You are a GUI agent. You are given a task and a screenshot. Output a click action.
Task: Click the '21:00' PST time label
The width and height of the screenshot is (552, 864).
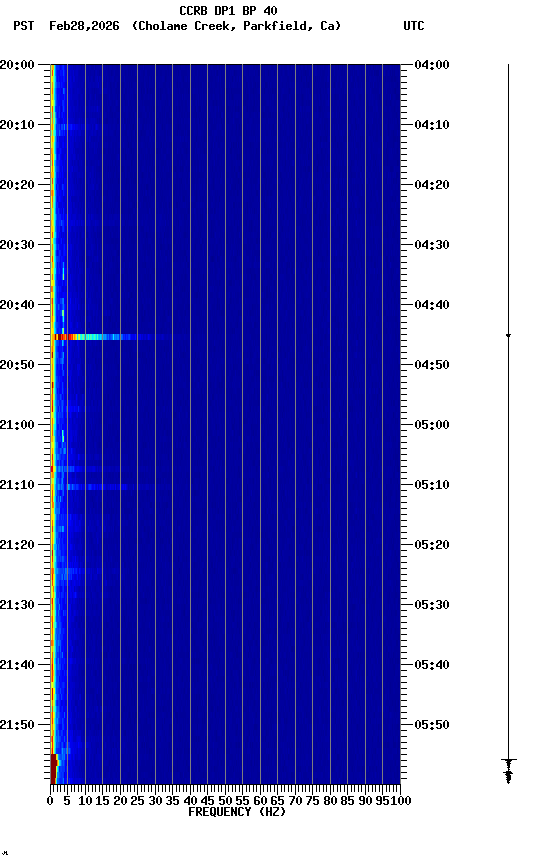click(x=17, y=425)
